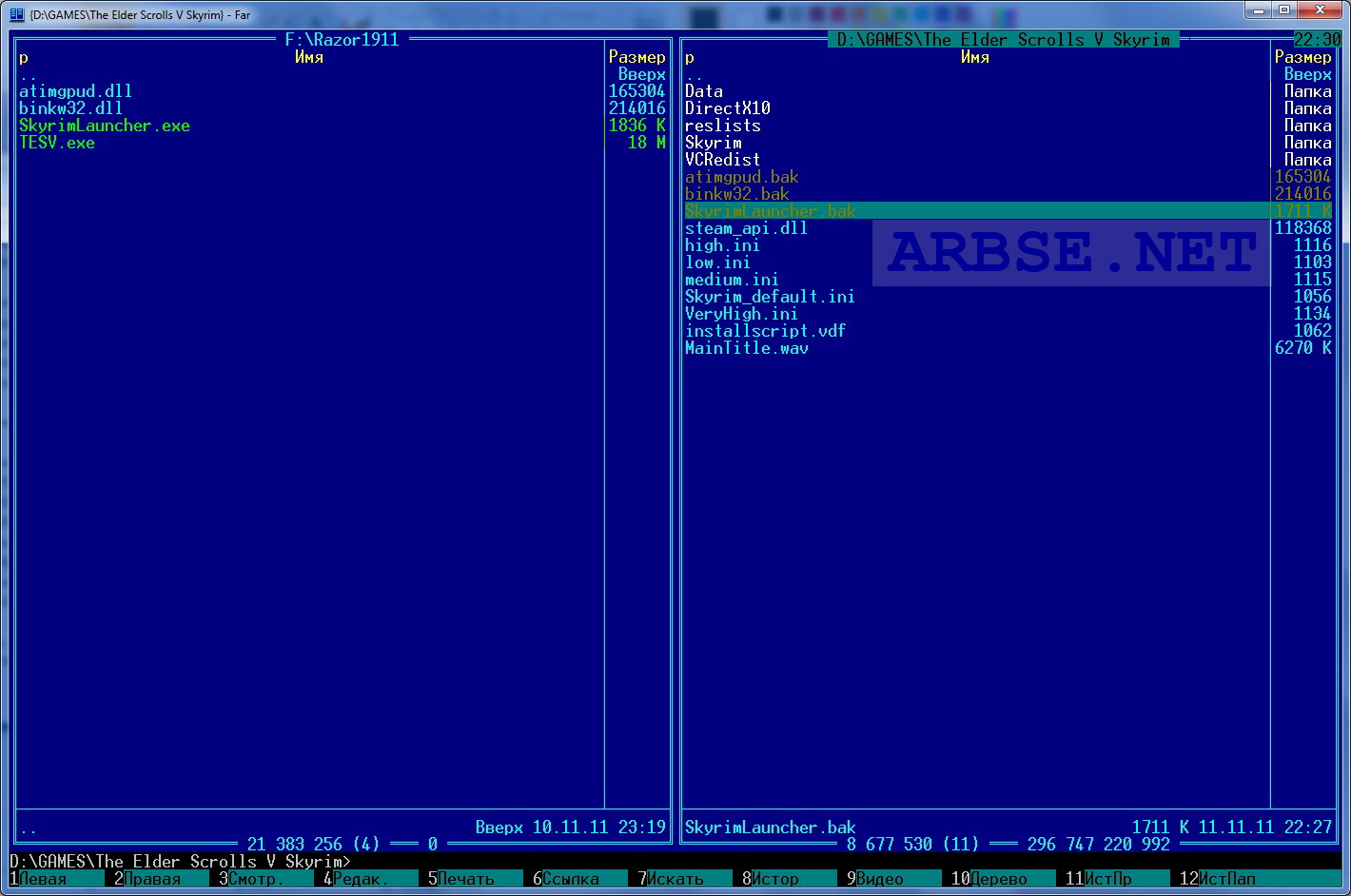This screenshot has width=1351, height=896.
Task: Select atimgpud.dll in left panel
Action: coord(76,91)
